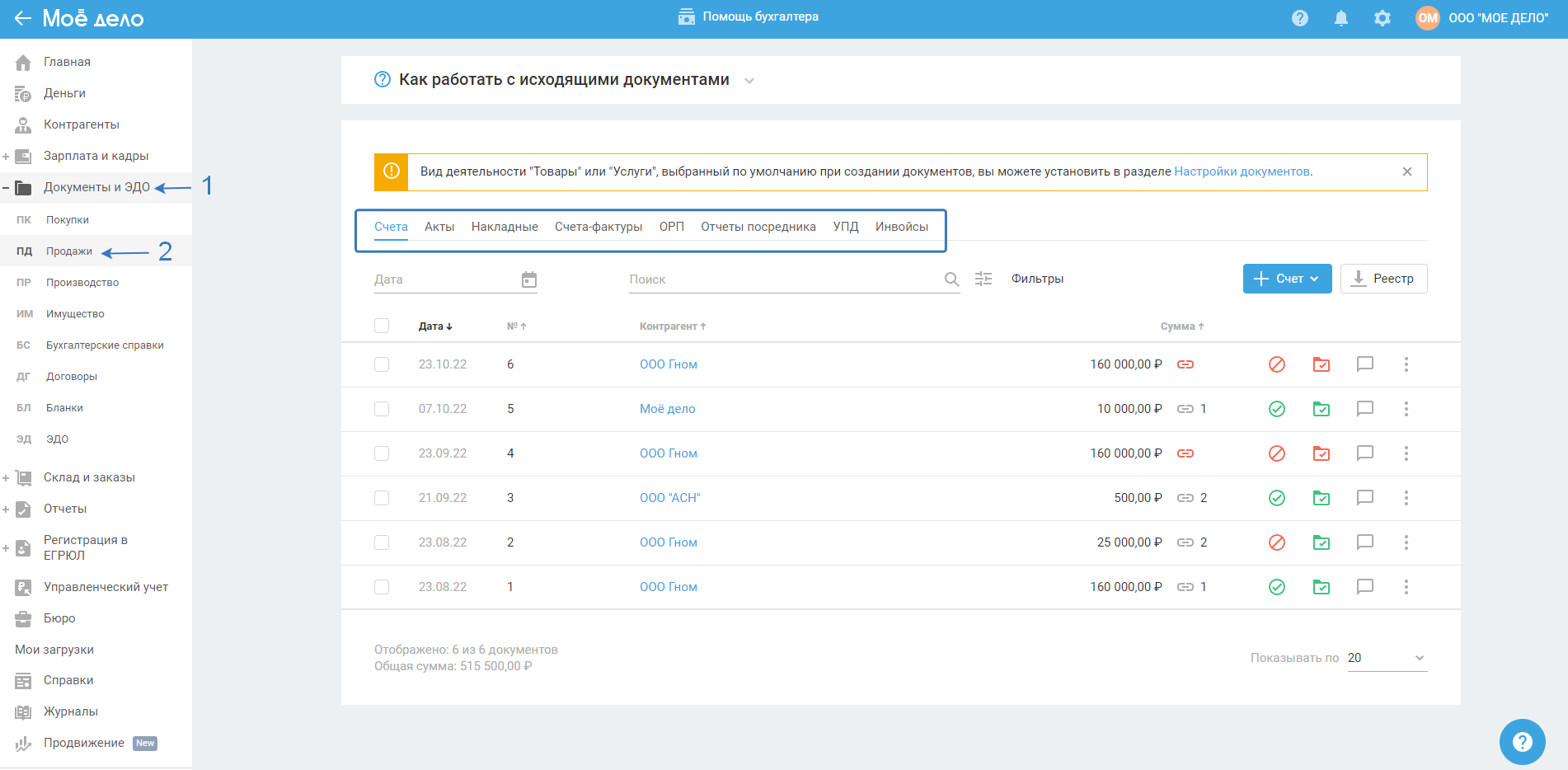
Task: Tick the select-all checkbox in table header
Action: tap(382, 326)
